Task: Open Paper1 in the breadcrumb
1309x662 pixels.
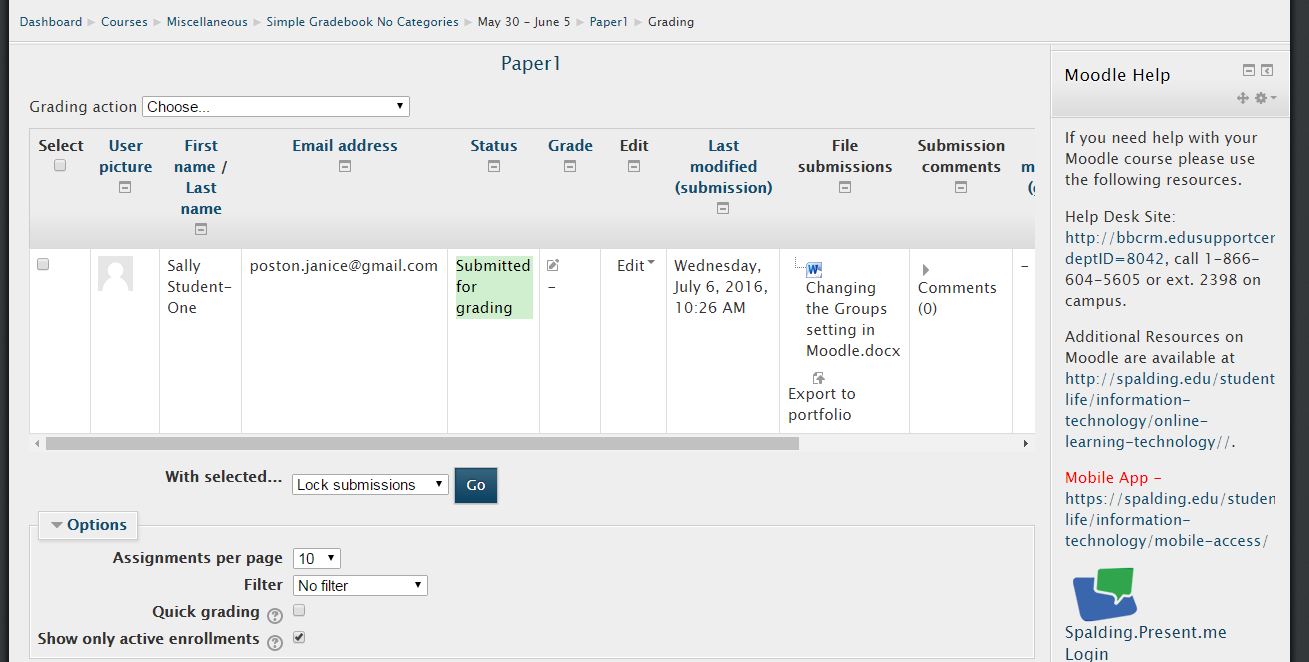Action: pyautogui.click(x=608, y=21)
